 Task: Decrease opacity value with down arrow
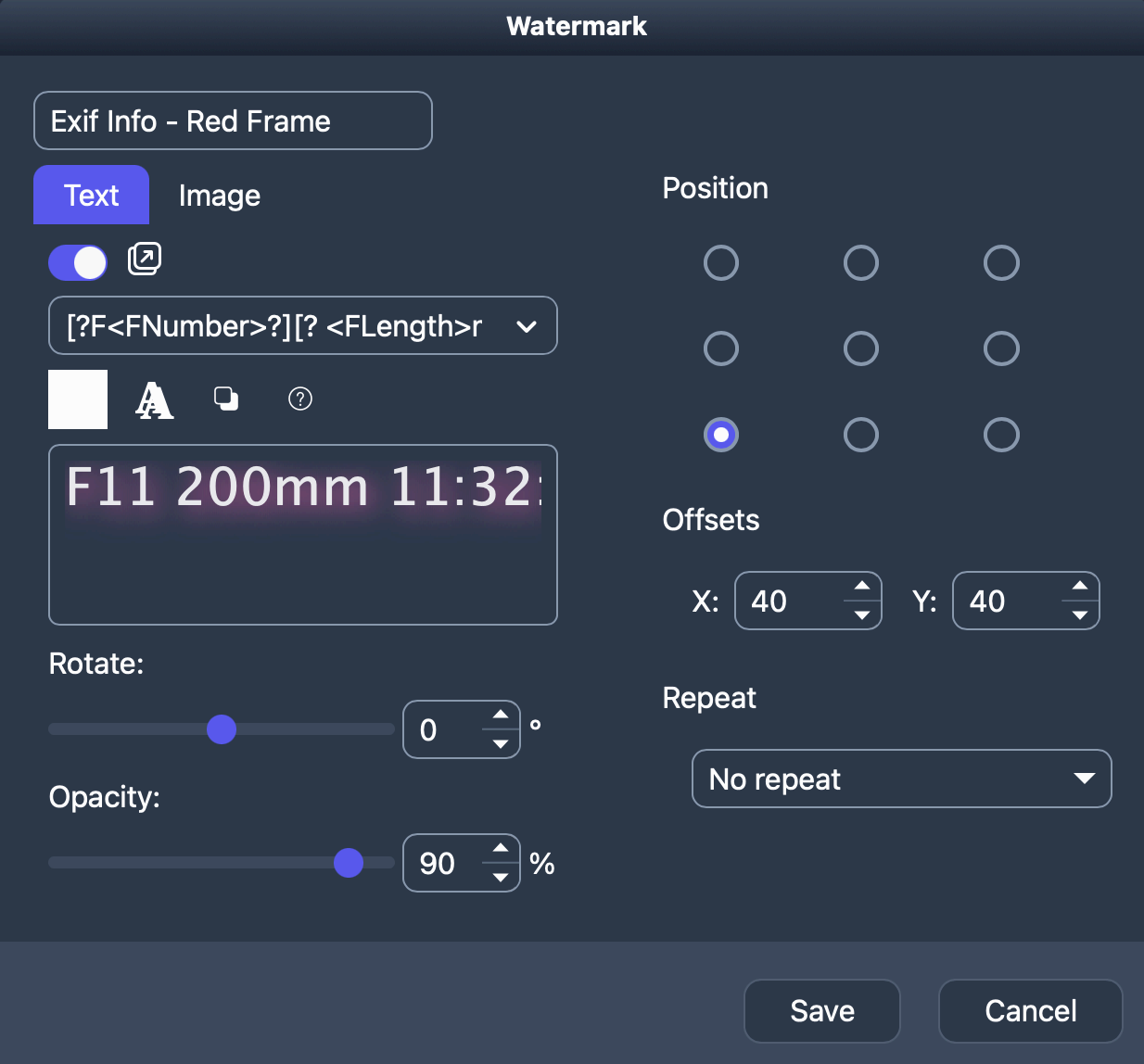point(501,878)
